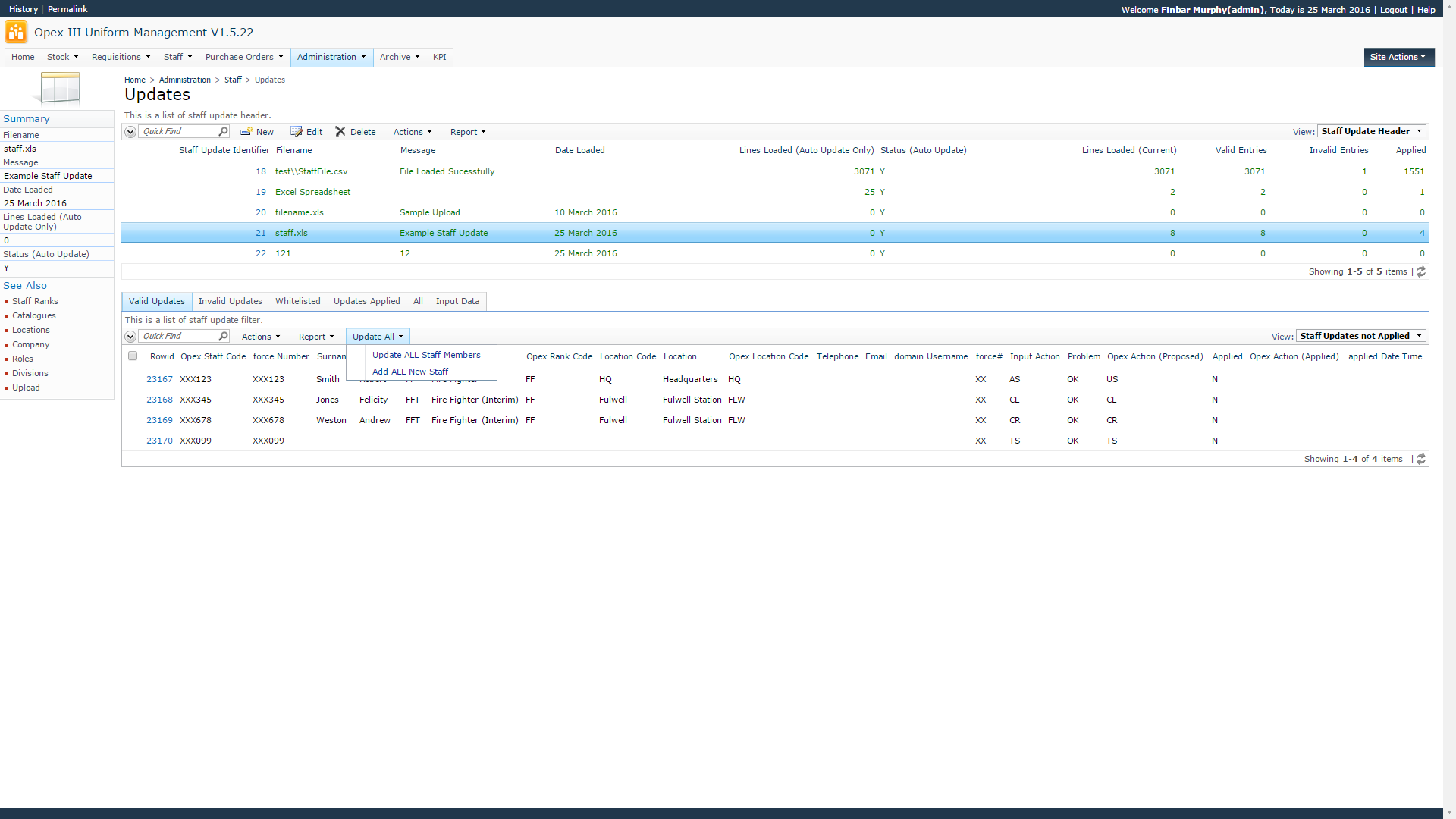Open the Staff Update Header view dropdown
This screenshot has width=1456, height=819.
(1372, 131)
